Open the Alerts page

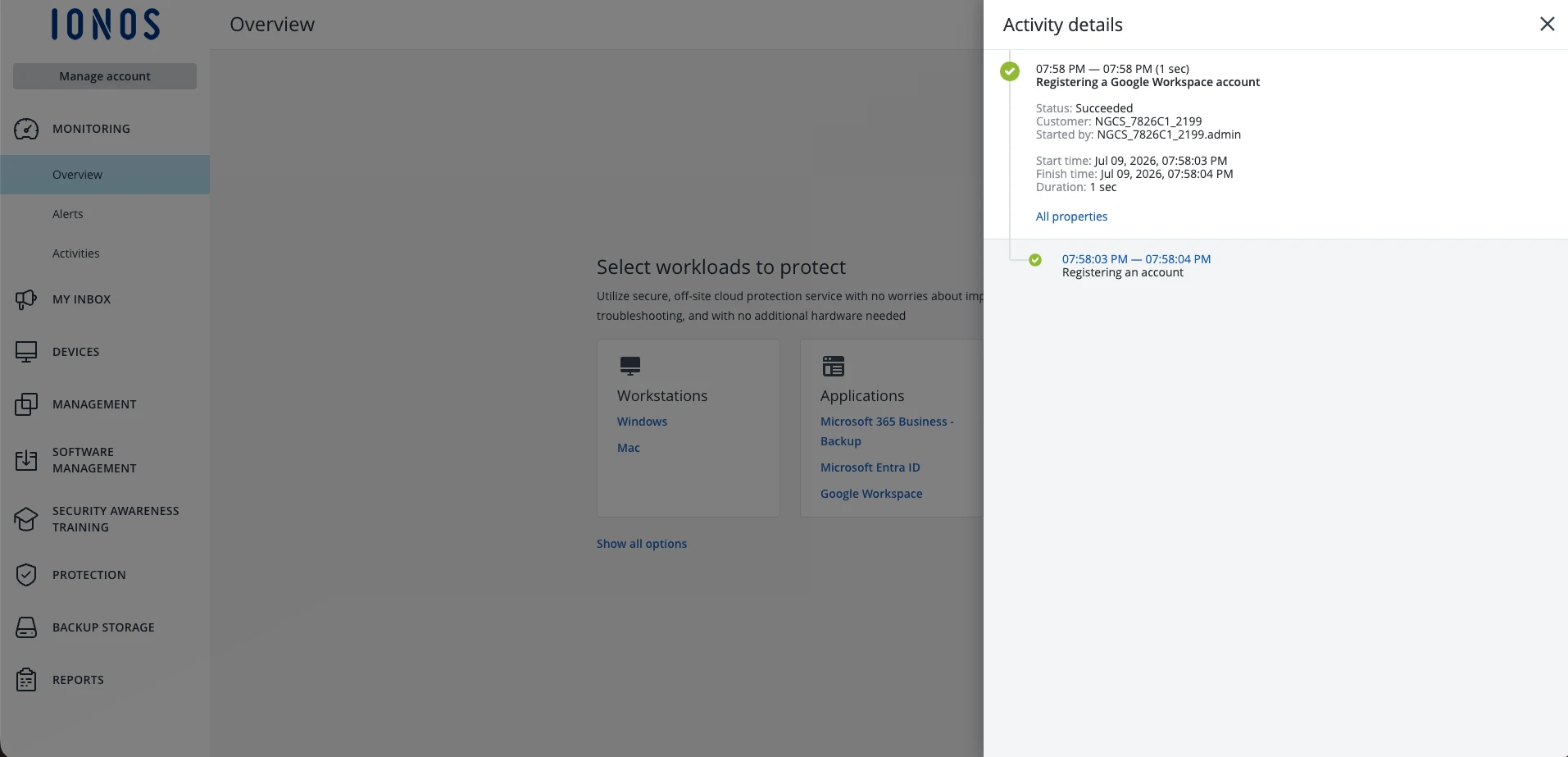coord(105,214)
